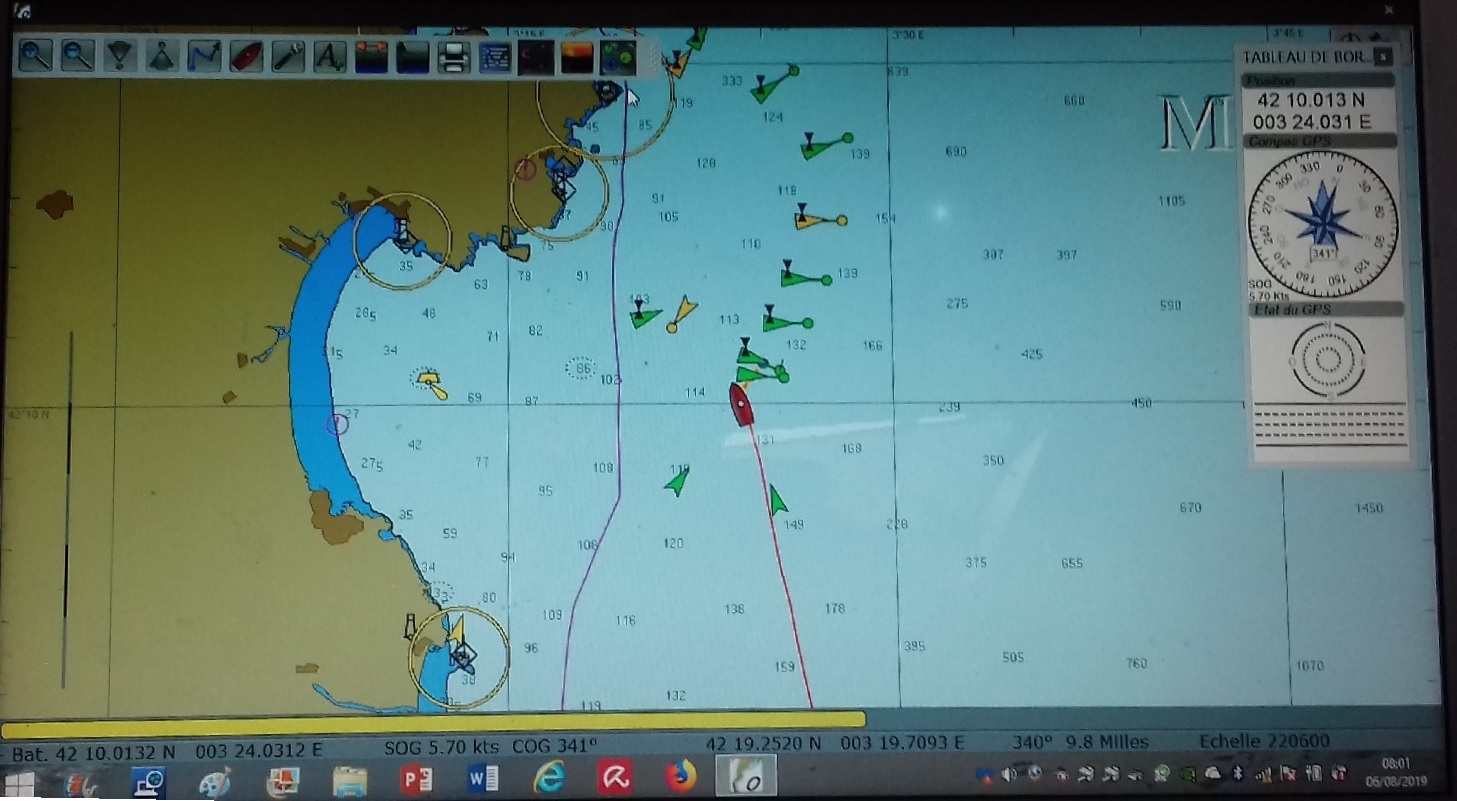Collapse the Position section header
The height and width of the screenshot is (801, 1457).
(x=1318, y=81)
